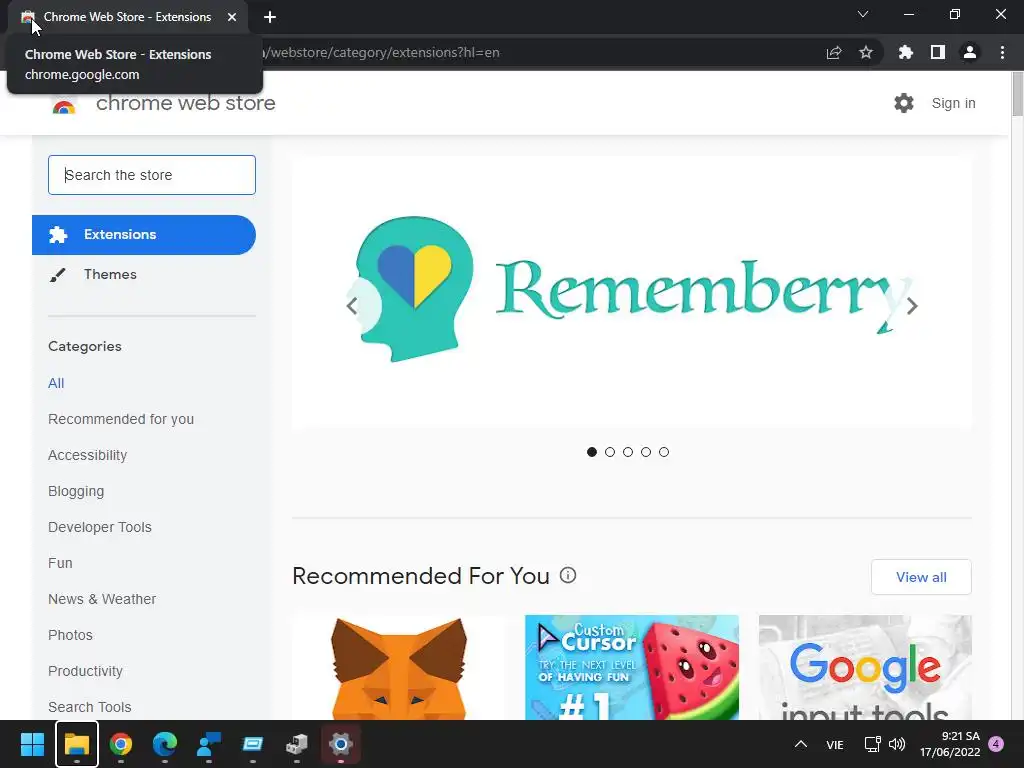
Task: Select the All category
Action: click(56, 383)
